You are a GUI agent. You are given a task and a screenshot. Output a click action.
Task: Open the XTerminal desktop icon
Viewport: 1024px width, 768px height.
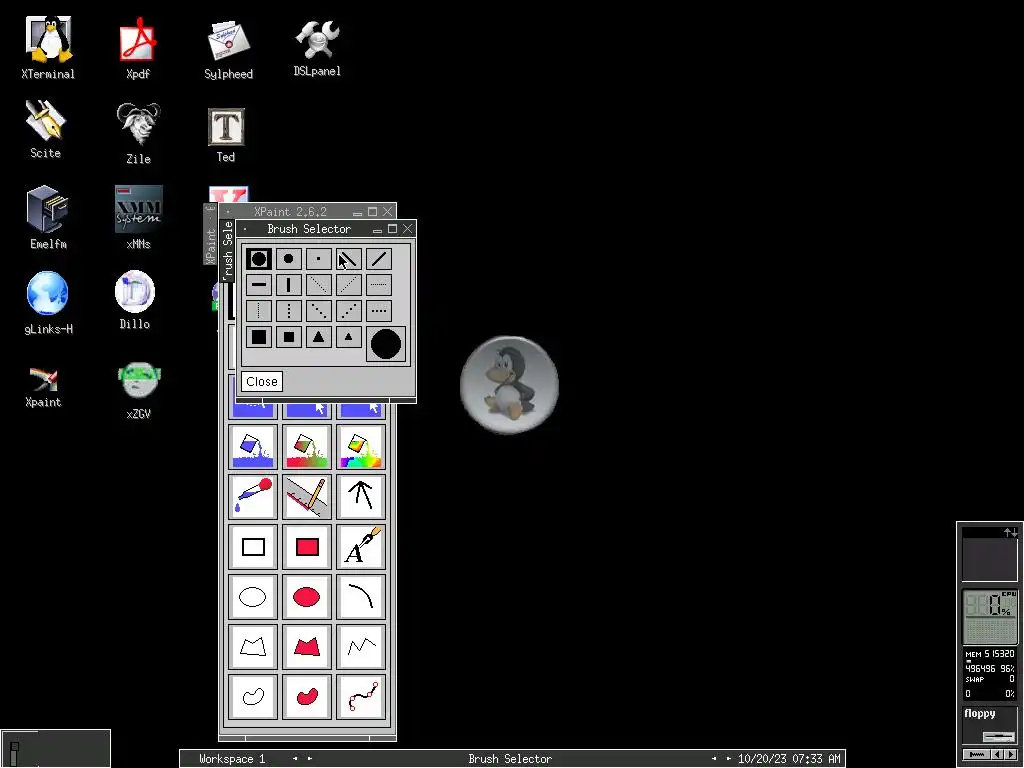click(48, 48)
